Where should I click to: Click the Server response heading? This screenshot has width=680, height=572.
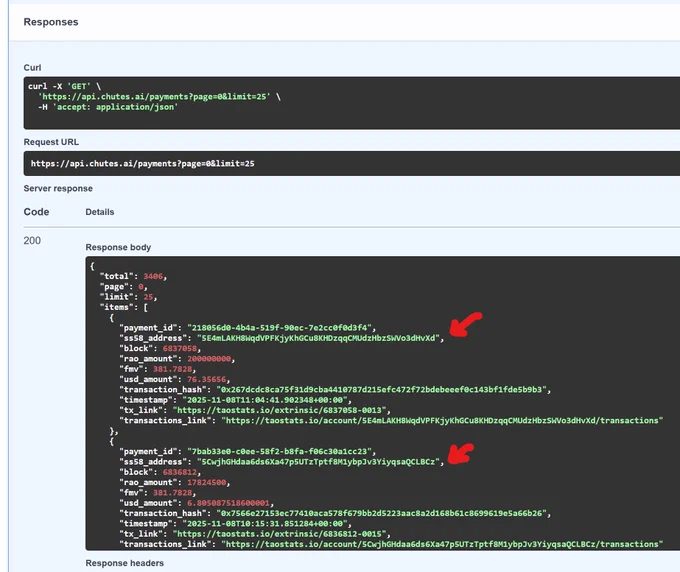coord(58,188)
